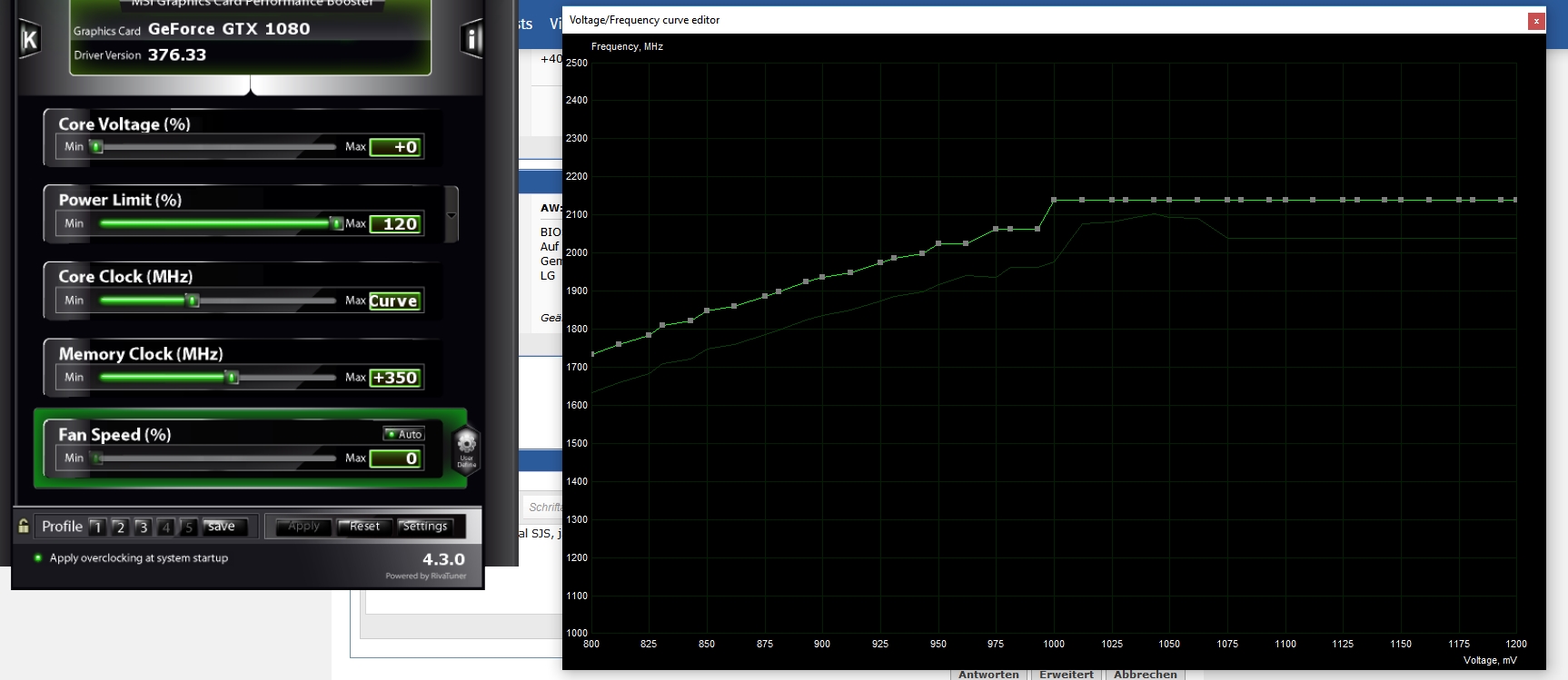Click the Core Clock slider handle
The width and height of the screenshot is (1568, 680).
[193, 301]
